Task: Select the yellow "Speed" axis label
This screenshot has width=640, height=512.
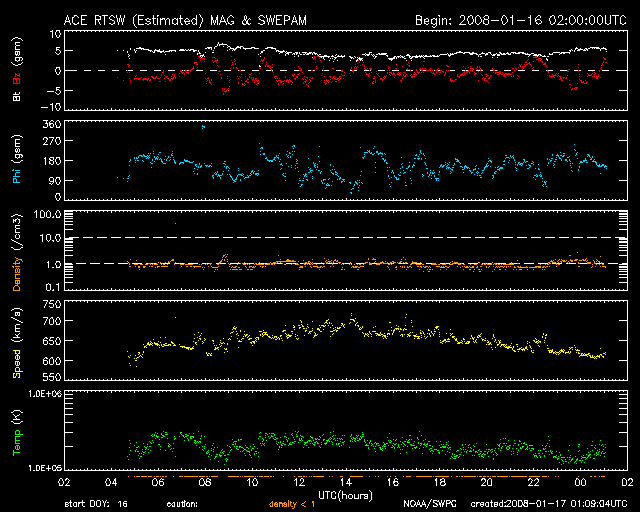Action: [x=17, y=363]
